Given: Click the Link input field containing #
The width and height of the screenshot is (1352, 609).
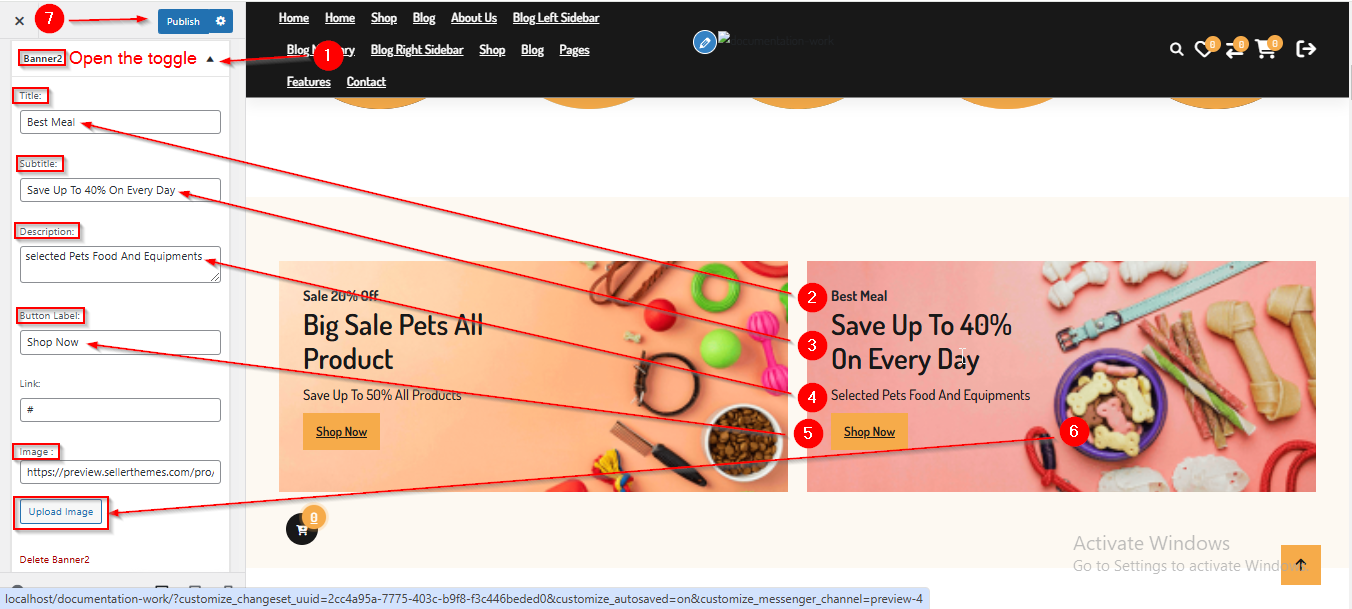Looking at the screenshot, I should (120, 410).
